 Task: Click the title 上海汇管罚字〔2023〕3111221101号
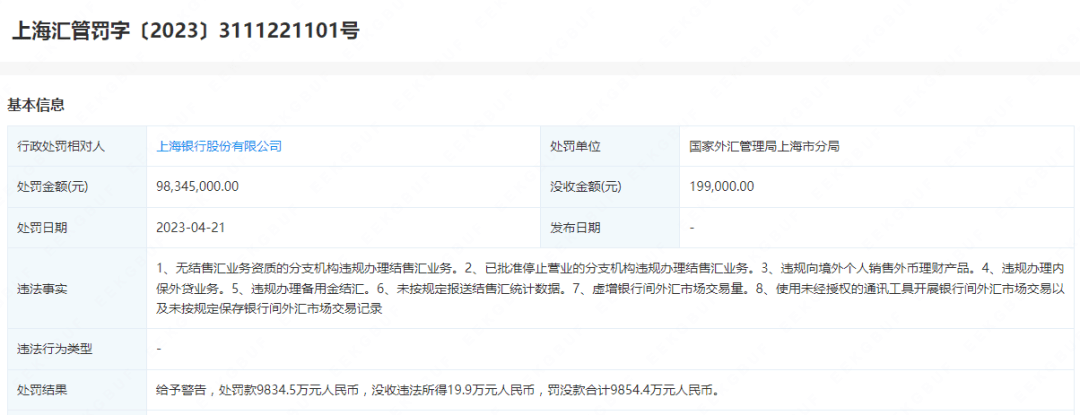click(x=186, y=30)
